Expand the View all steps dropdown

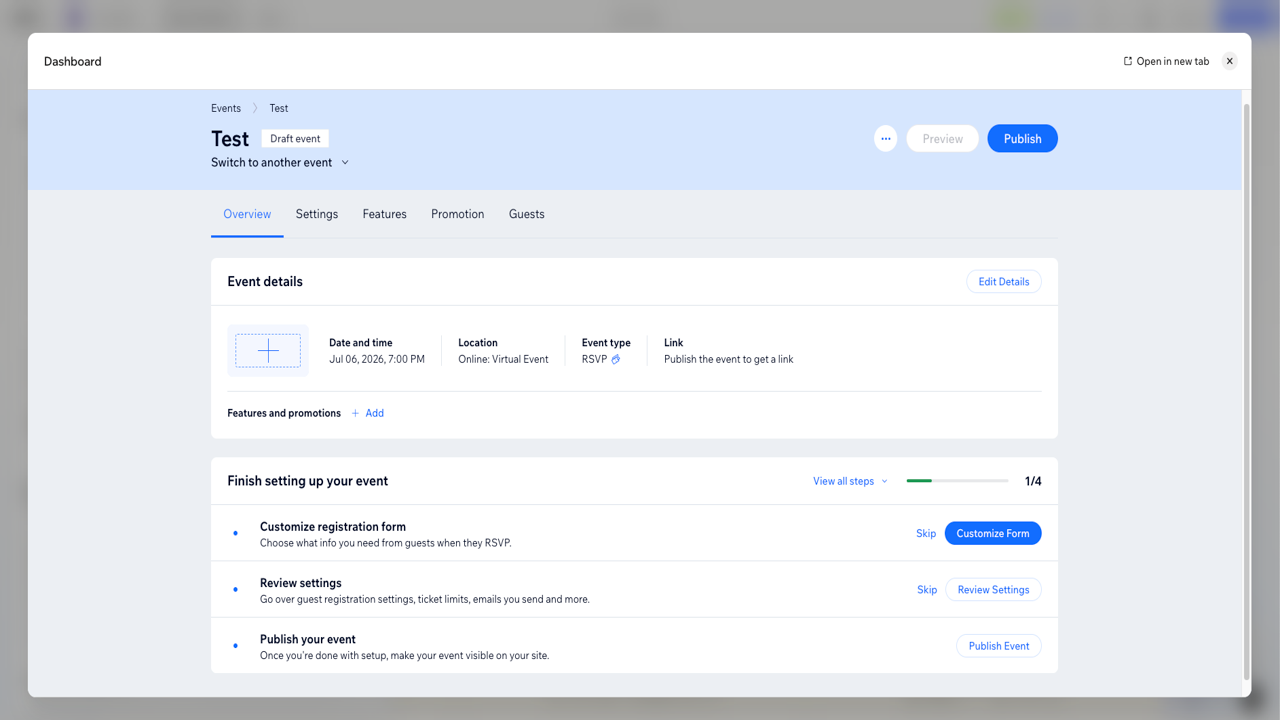pos(850,481)
